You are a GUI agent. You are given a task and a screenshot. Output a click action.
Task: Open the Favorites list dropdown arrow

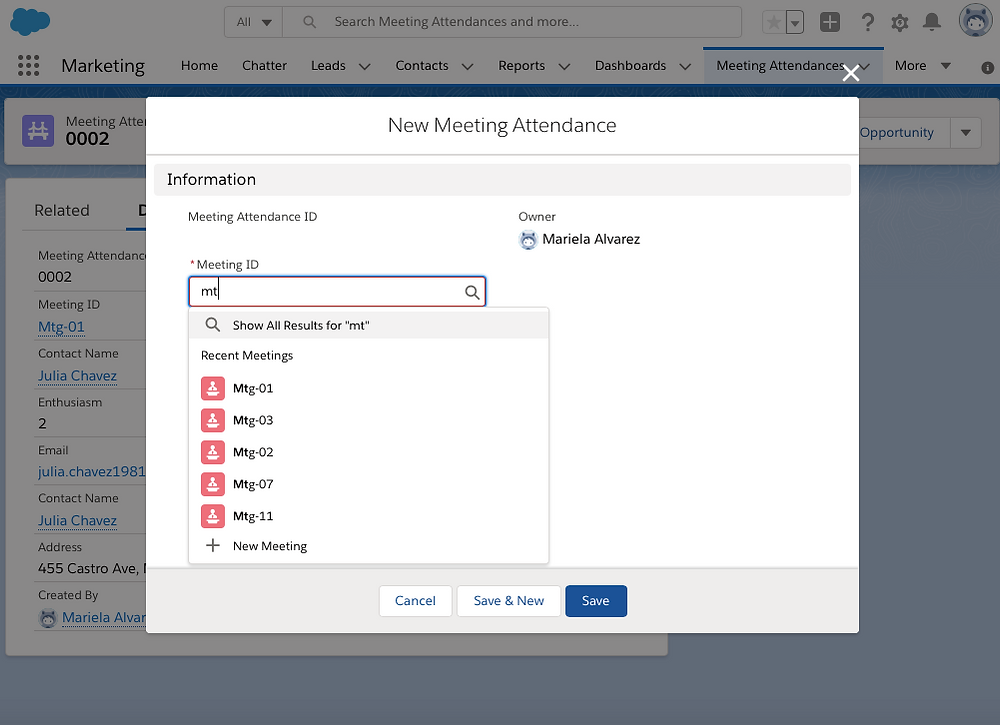click(795, 22)
